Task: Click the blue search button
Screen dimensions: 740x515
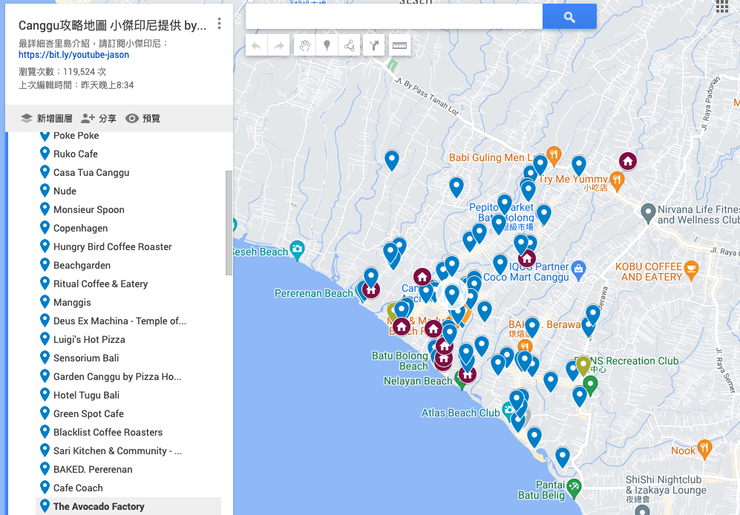Action: 569,17
